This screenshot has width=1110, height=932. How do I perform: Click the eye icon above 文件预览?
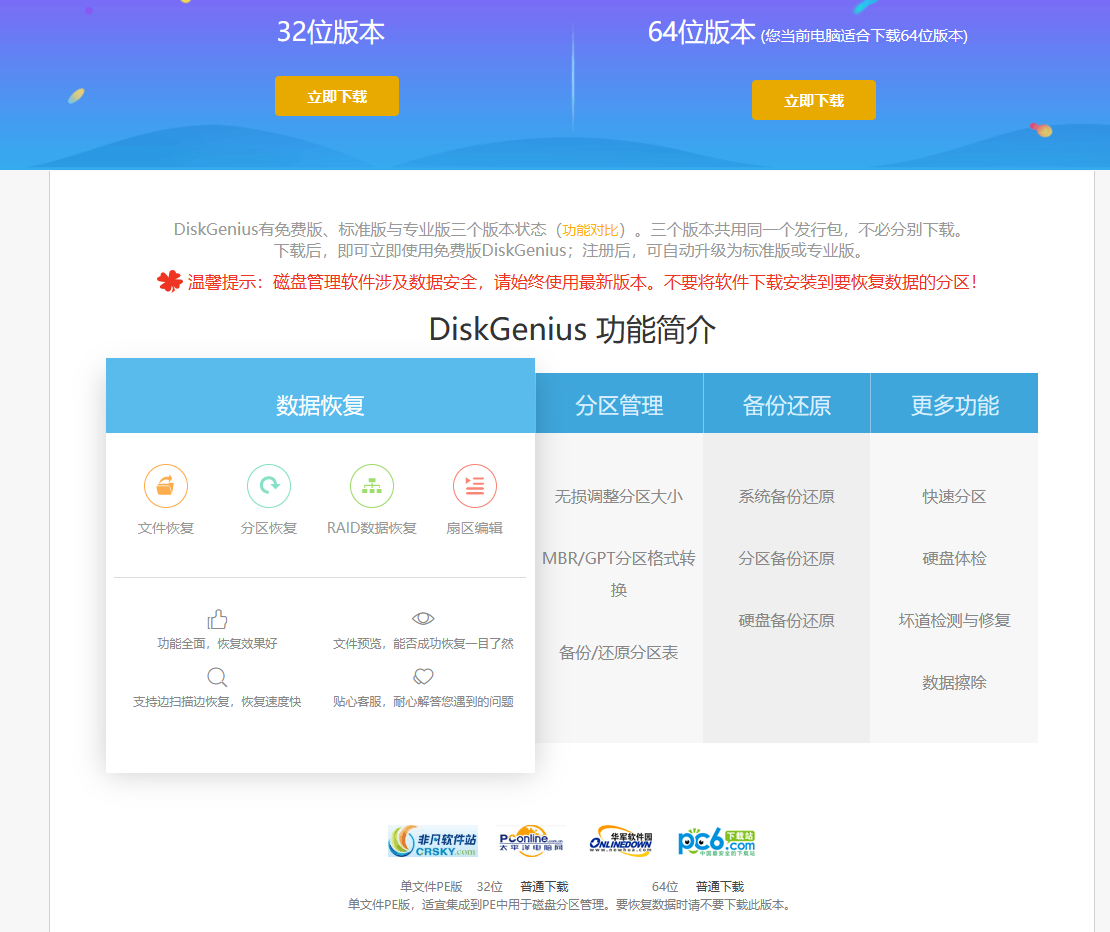(x=423, y=619)
